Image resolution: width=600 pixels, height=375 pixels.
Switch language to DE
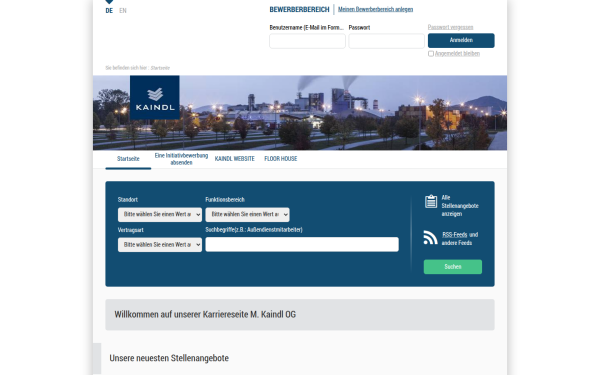pyautogui.click(x=109, y=11)
